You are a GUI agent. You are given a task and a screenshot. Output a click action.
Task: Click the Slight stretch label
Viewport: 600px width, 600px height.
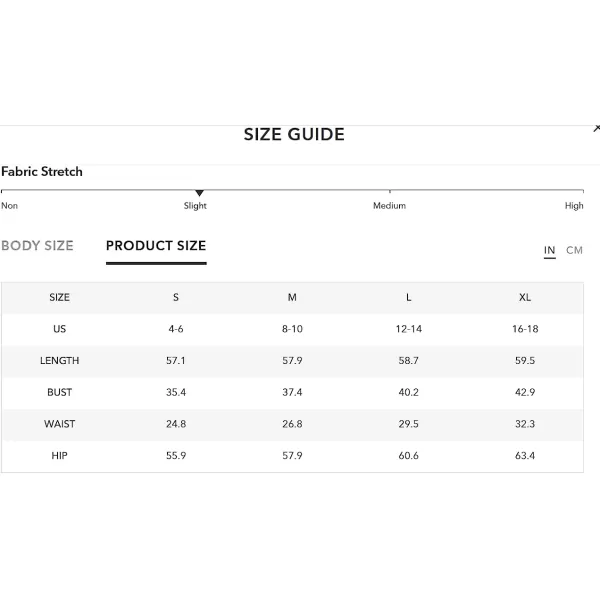(x=195, y=206)
